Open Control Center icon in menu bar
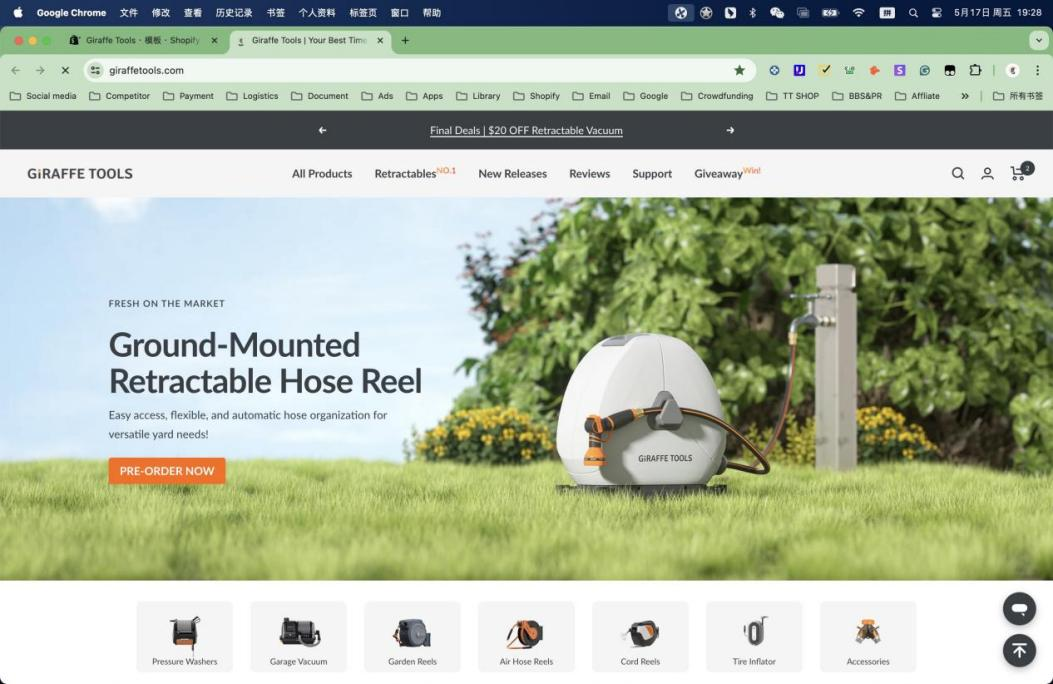 pyautogui.click(x=936, y=13)
